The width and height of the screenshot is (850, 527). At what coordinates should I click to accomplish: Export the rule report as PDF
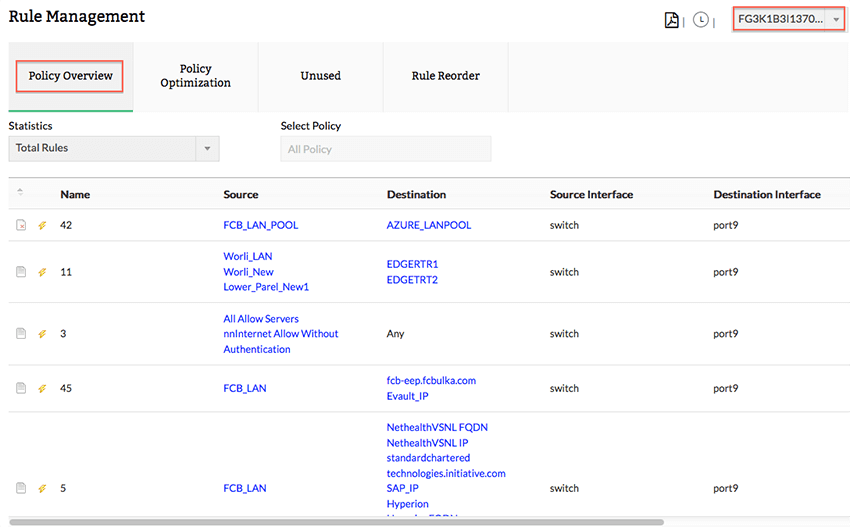(672, 20)
